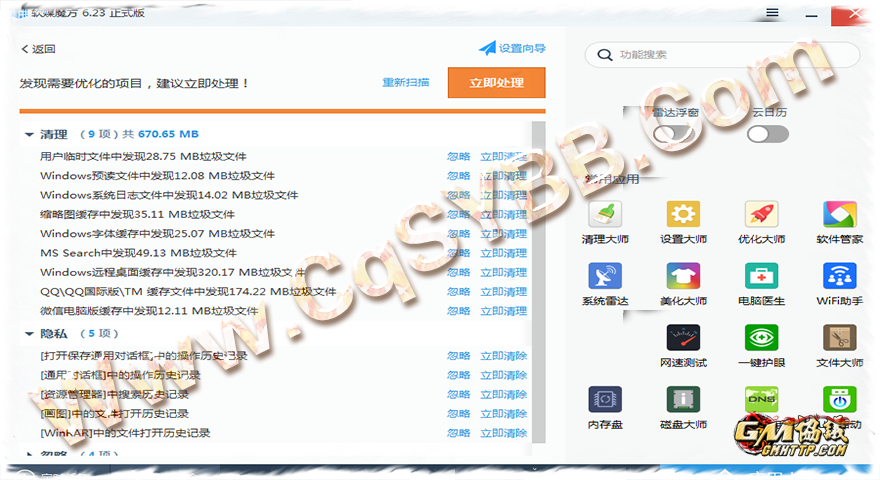Select row MS Search中发现49.13 MB垃圾文件

pos(275,253)
